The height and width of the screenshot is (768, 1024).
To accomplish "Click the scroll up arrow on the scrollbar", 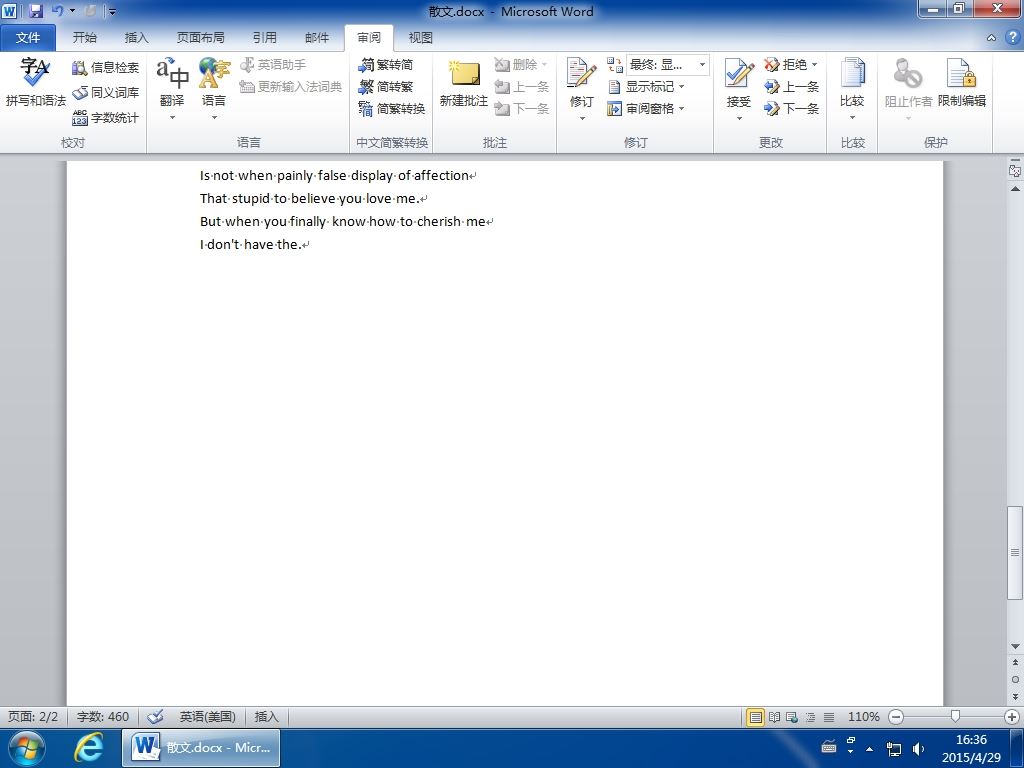I will pos(1015,189).
